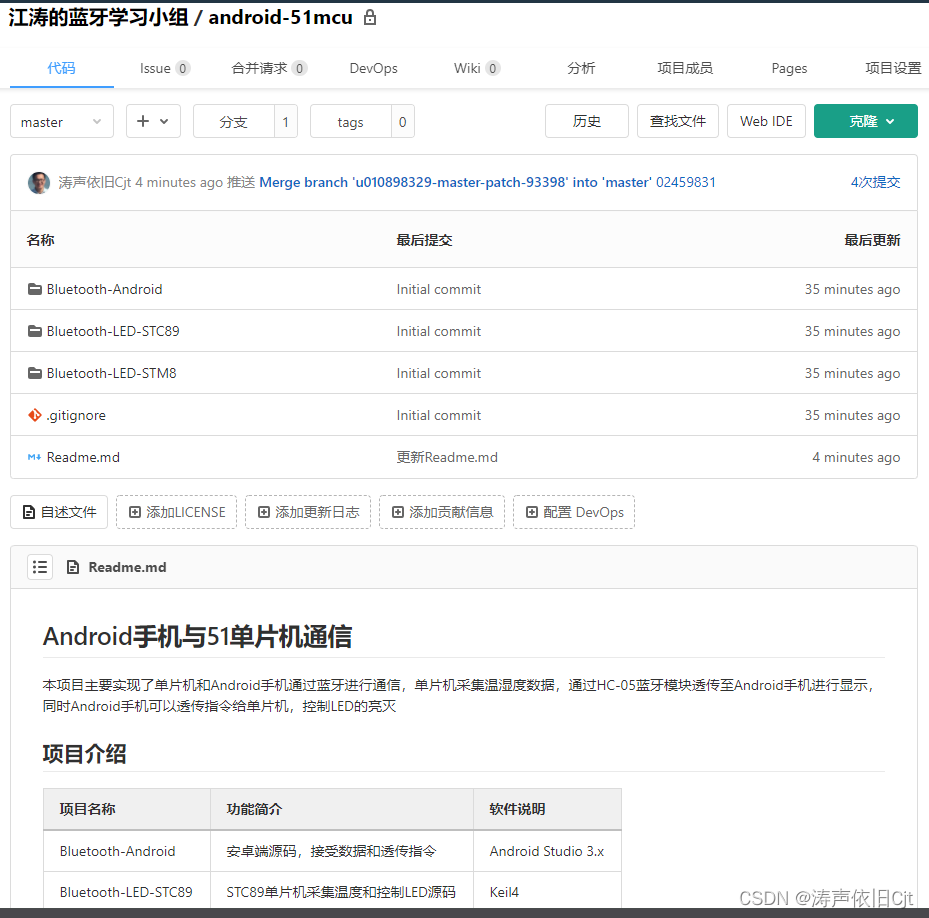929x918 pixels.
Task: Open the Readme table of contents list icon
Action: coord(40,567)
